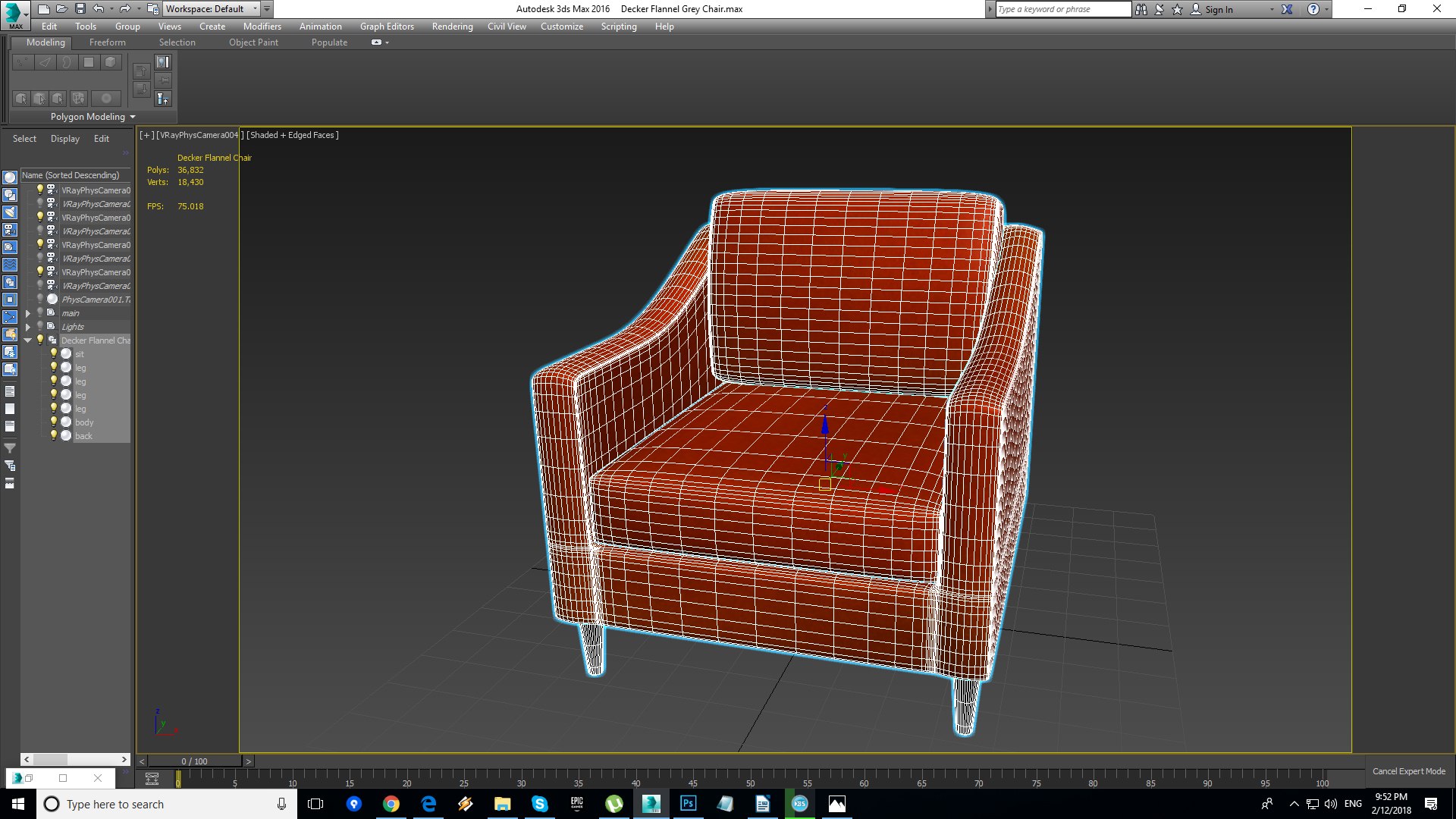The image size is (1456, 819).
Task: Click the binoculars search icon
Action: [x=1141, y=9]
